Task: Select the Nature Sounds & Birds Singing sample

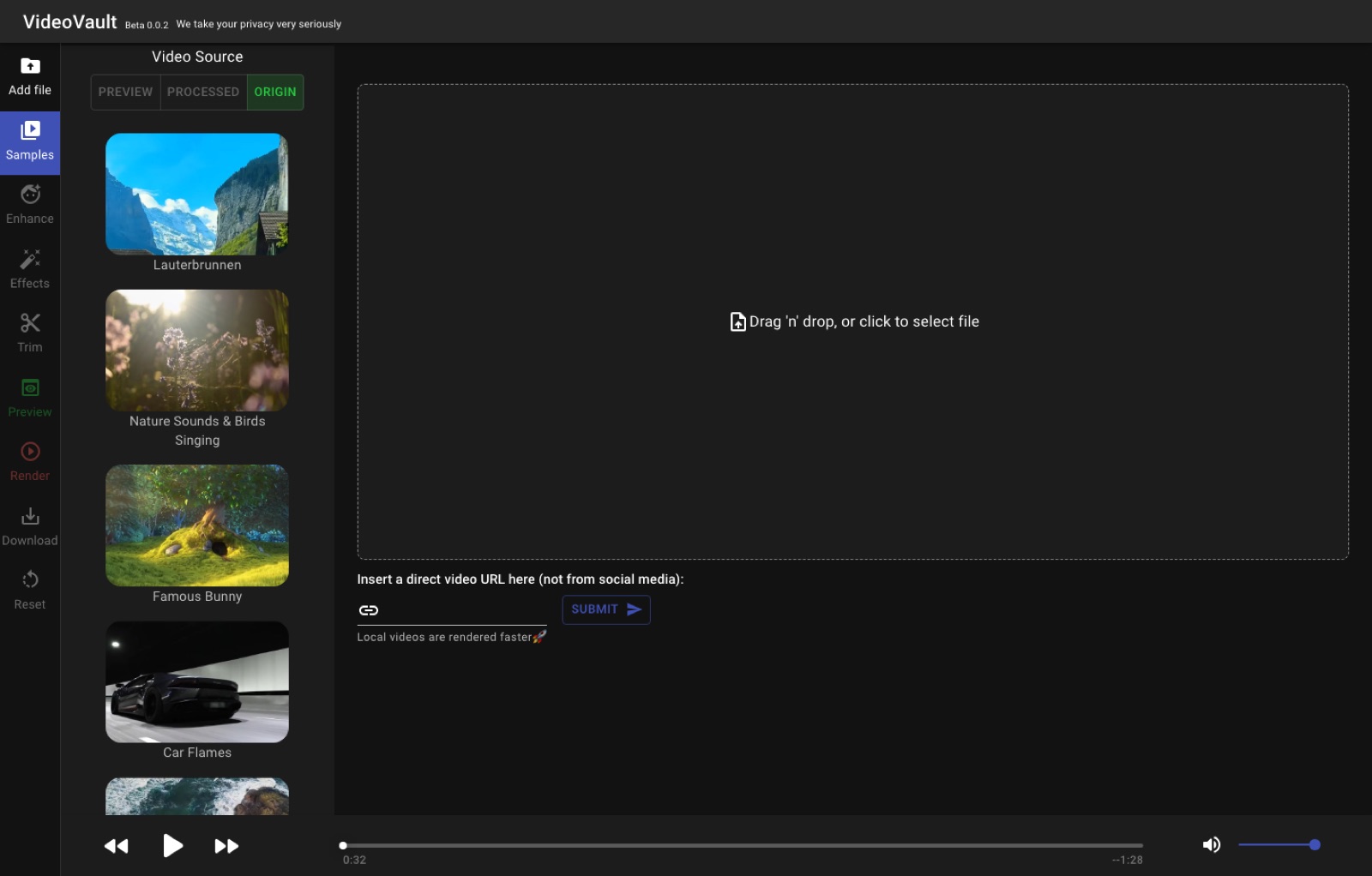Action: (197, 350)
